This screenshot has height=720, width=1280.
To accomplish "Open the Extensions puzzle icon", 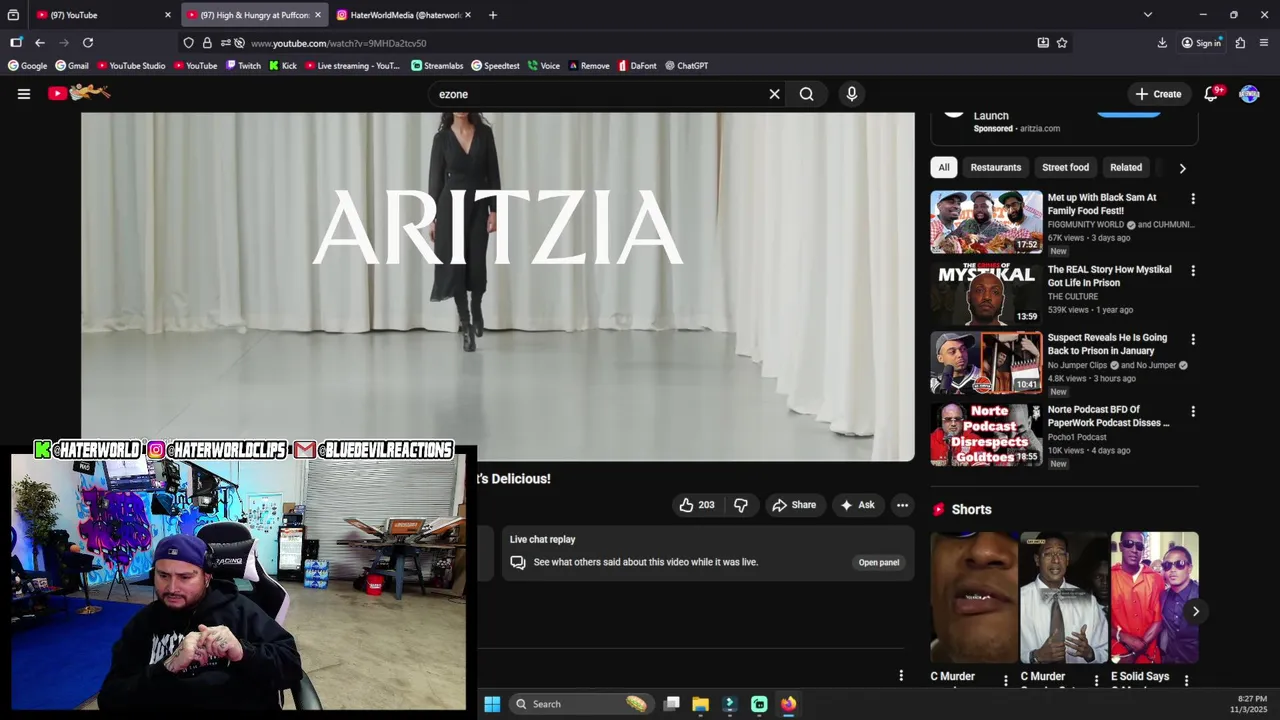I will 1240,43.
